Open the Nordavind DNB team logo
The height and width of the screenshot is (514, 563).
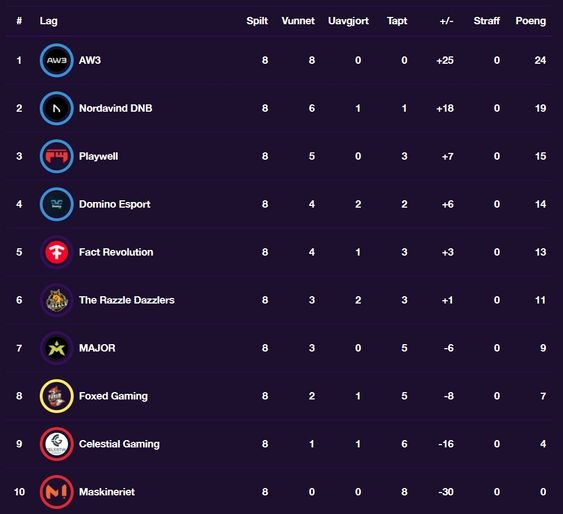[57, 108]
